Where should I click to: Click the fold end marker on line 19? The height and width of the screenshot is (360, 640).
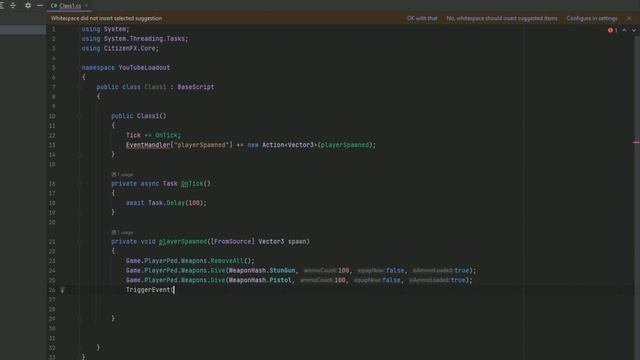pyautogui.click(x=80, y=213)
